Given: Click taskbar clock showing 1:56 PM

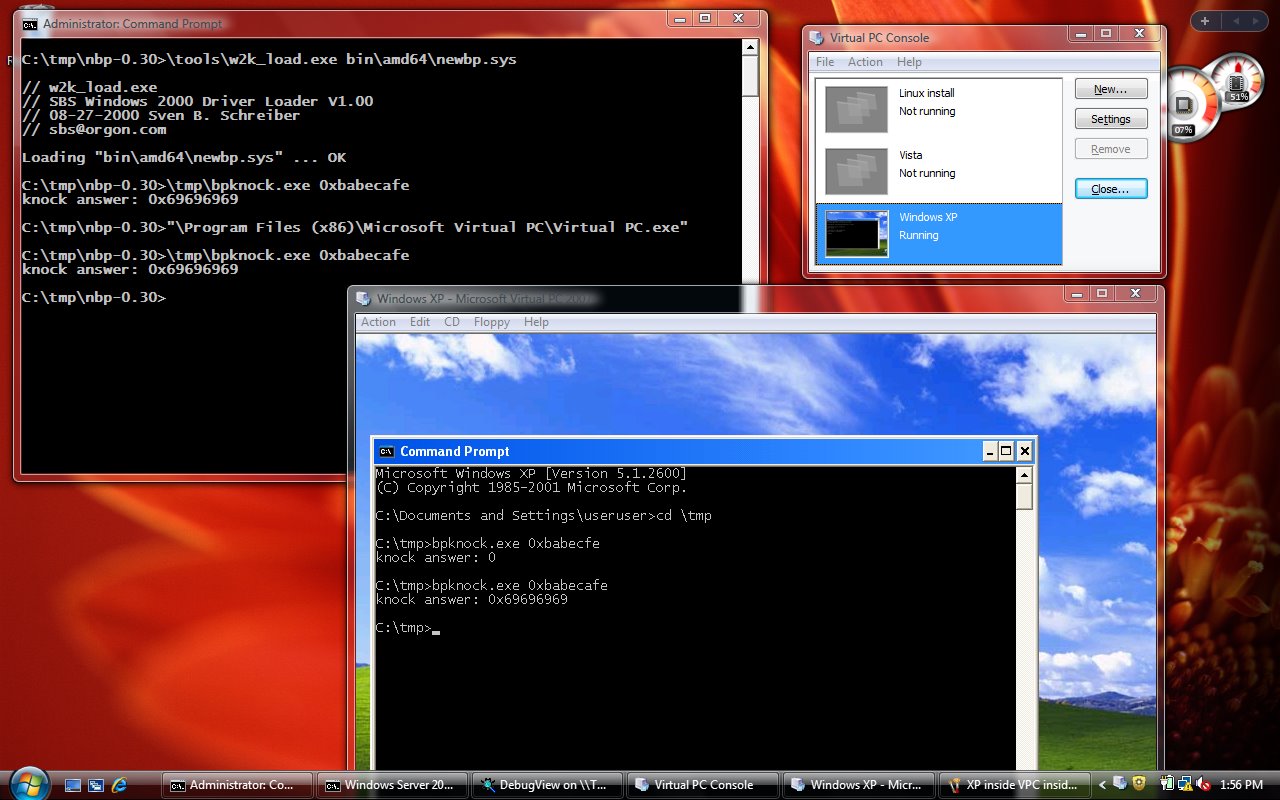Looking at the screenshot, I should [x=1242, y=785].
